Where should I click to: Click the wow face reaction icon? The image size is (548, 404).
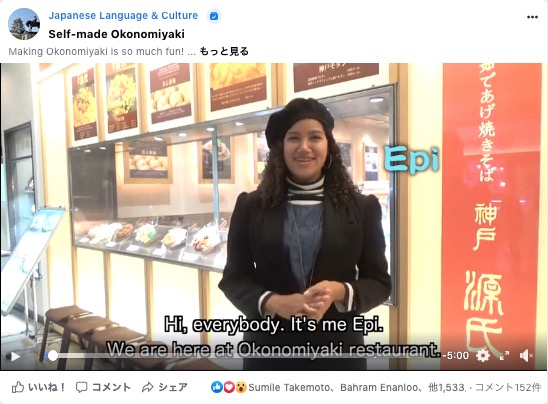click(240, 387)
